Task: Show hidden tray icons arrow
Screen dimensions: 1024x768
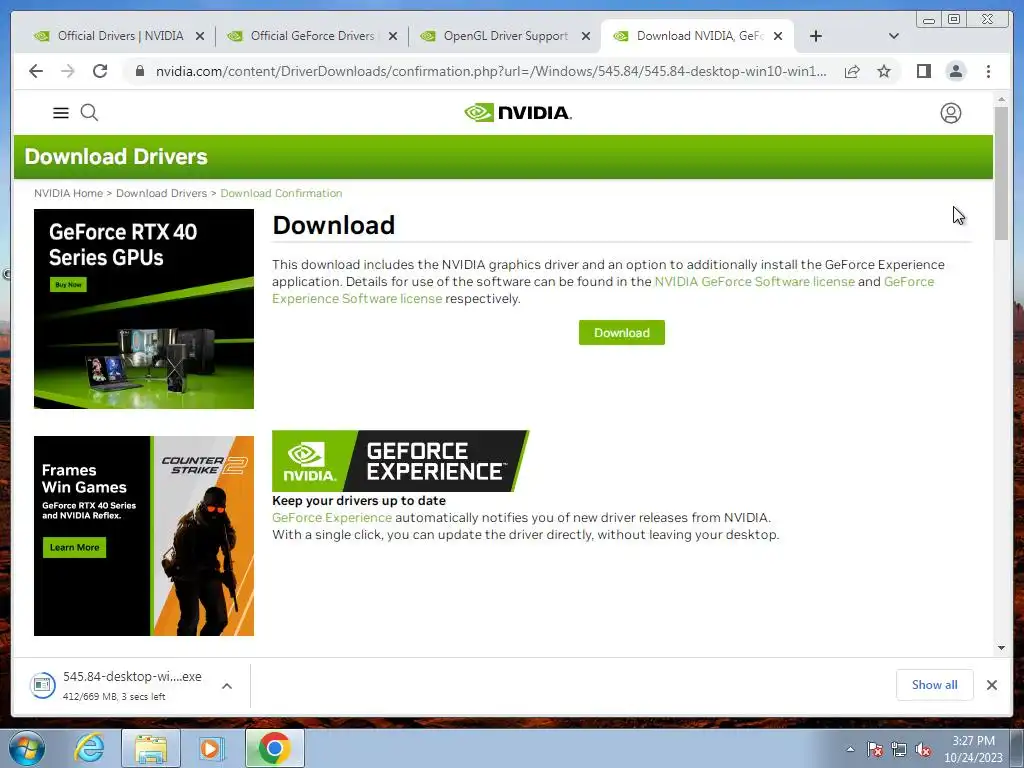Action: 850,750
